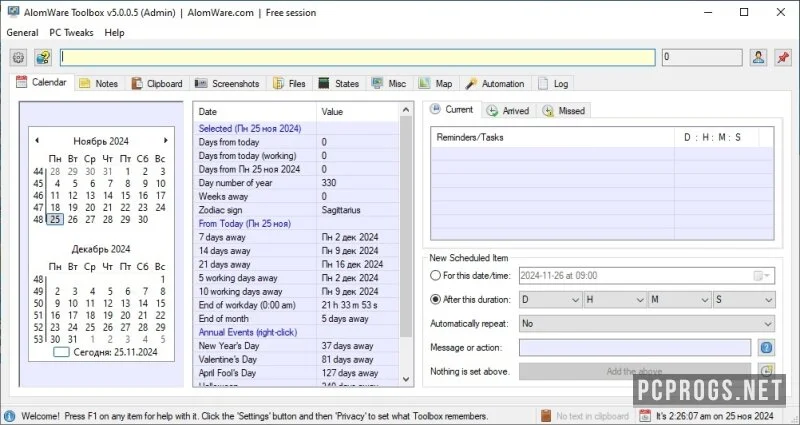Image resolution: width=800 pixels, height=425 pixels.
Task: Click the Screenshots tab icon
Action: click(x=201, y=83)
